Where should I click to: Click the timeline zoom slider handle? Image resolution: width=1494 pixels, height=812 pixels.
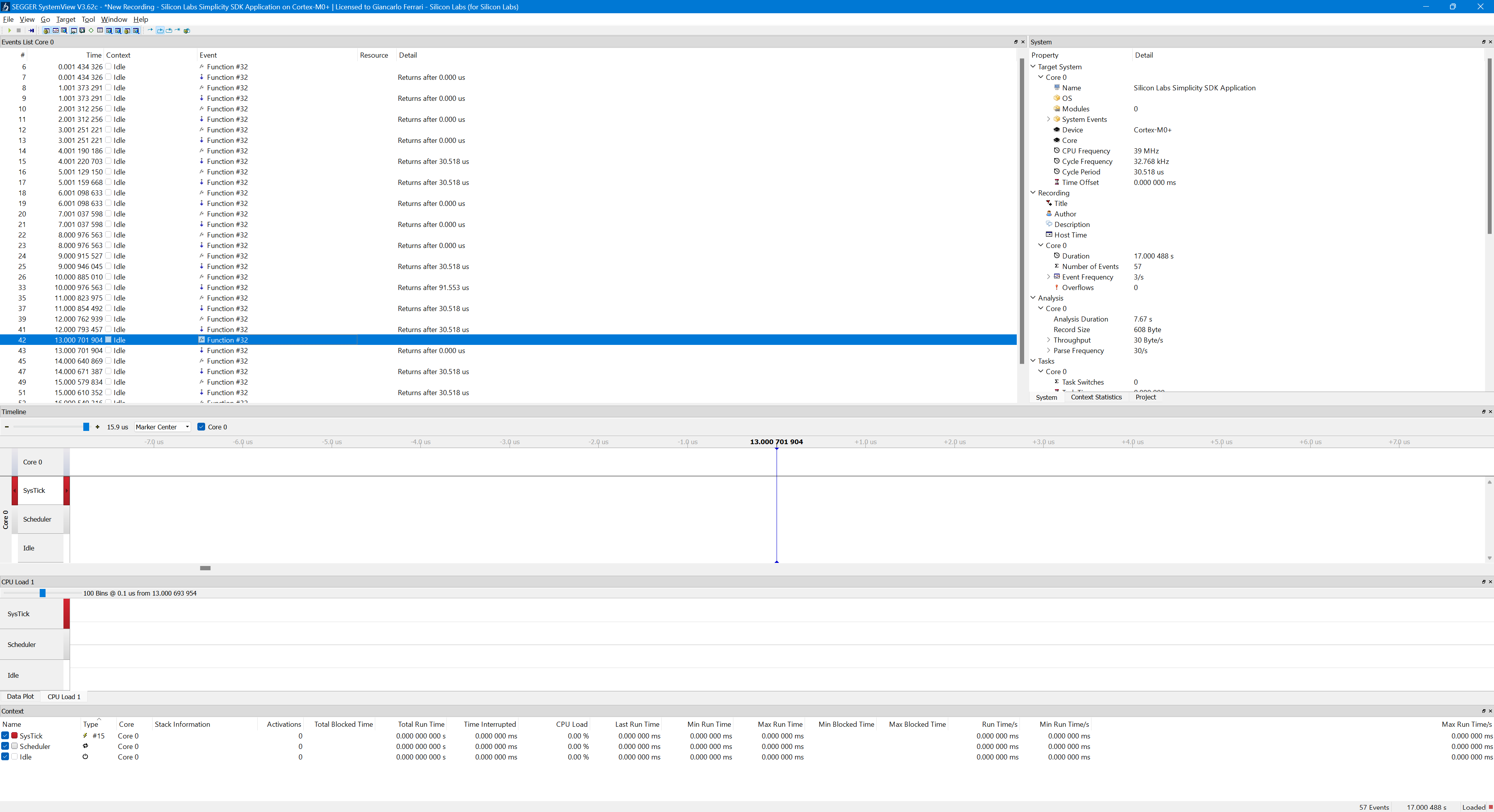click(86, 427)
